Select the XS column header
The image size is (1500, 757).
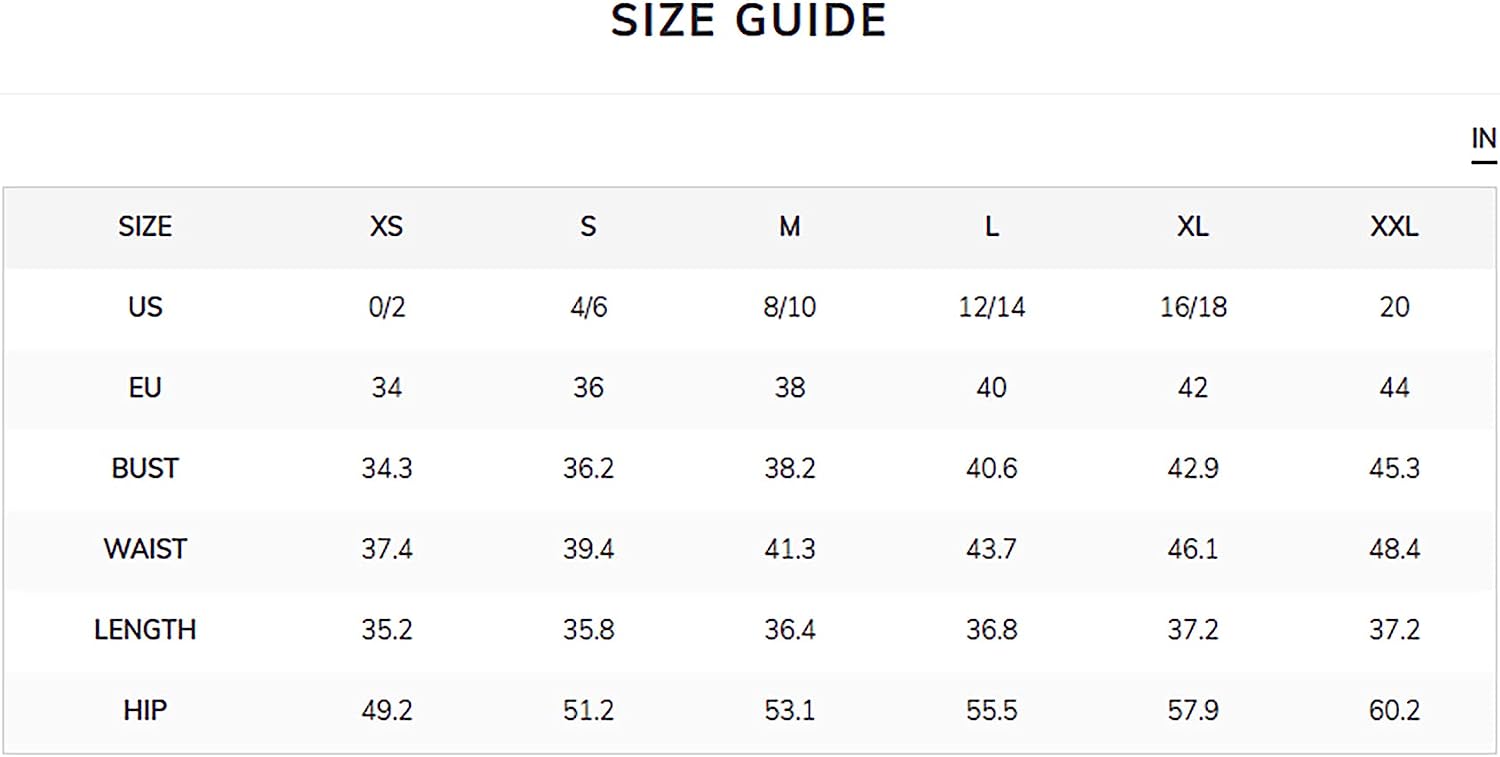point(386,227)
